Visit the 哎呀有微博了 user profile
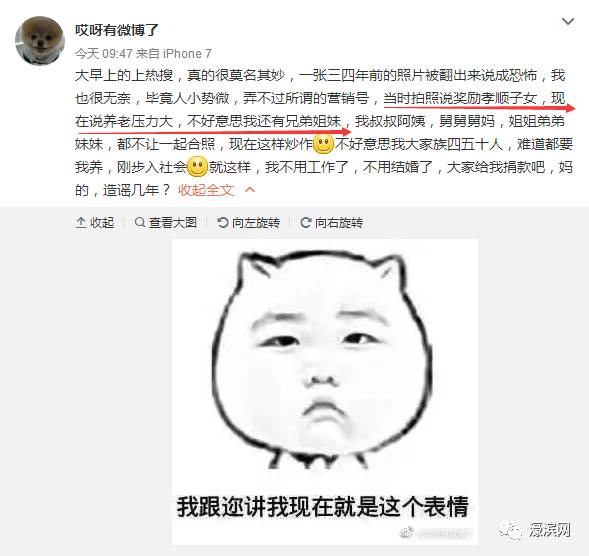Screen dimensions: 589x556 coord(117,30)
